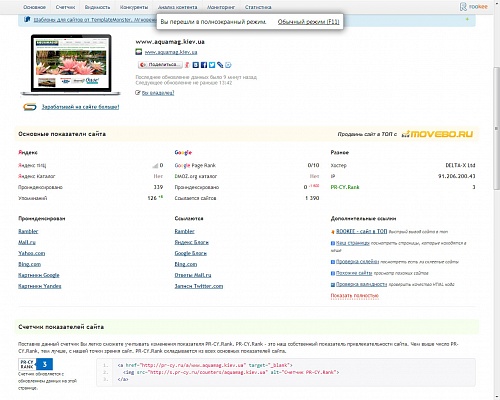Share the page on Facebook icon
Image resolution: width=500 pixels, height=400 pixels.
click(x=204, y=65)
